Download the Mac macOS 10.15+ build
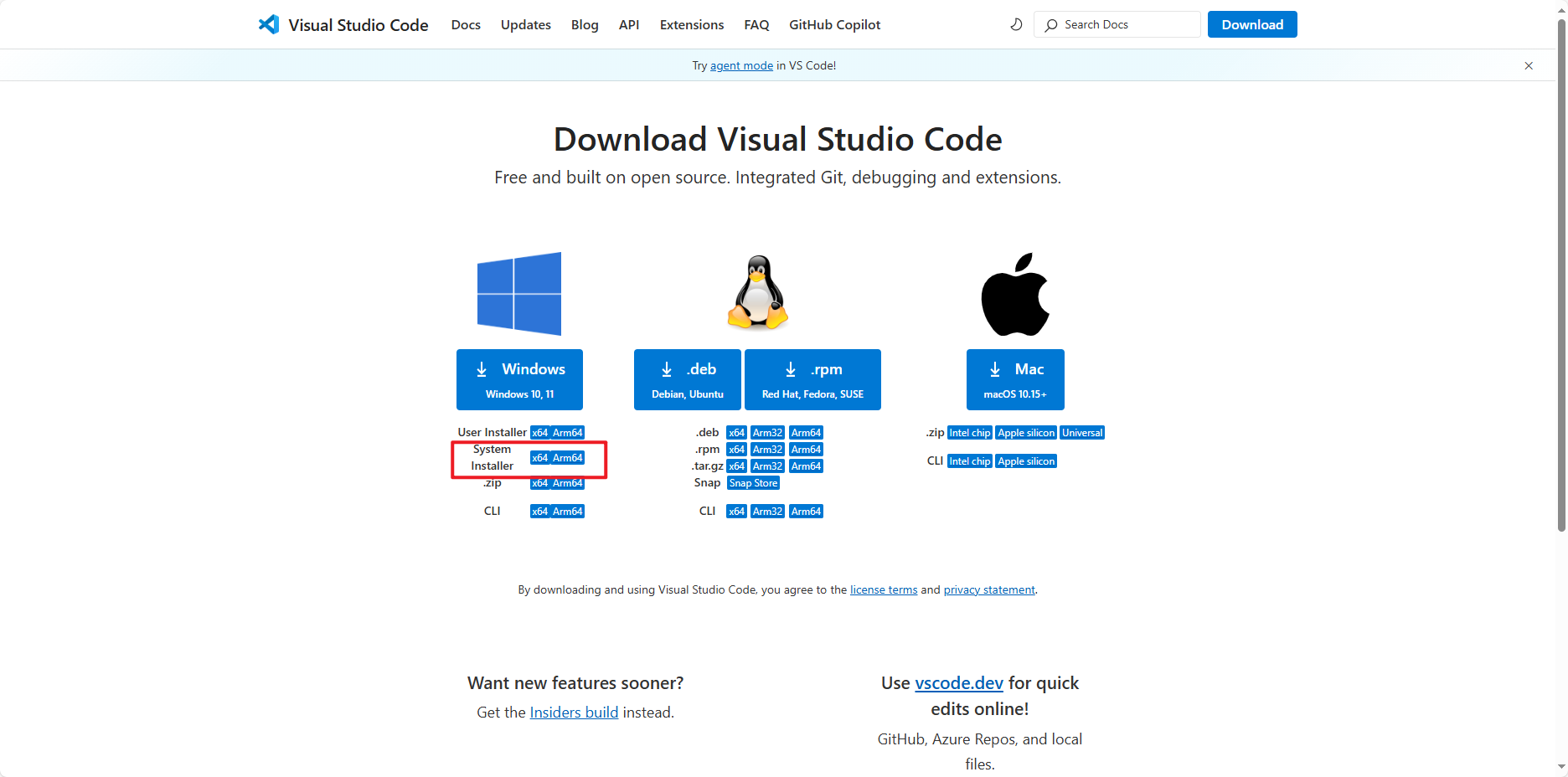 tap(1015, 379)
